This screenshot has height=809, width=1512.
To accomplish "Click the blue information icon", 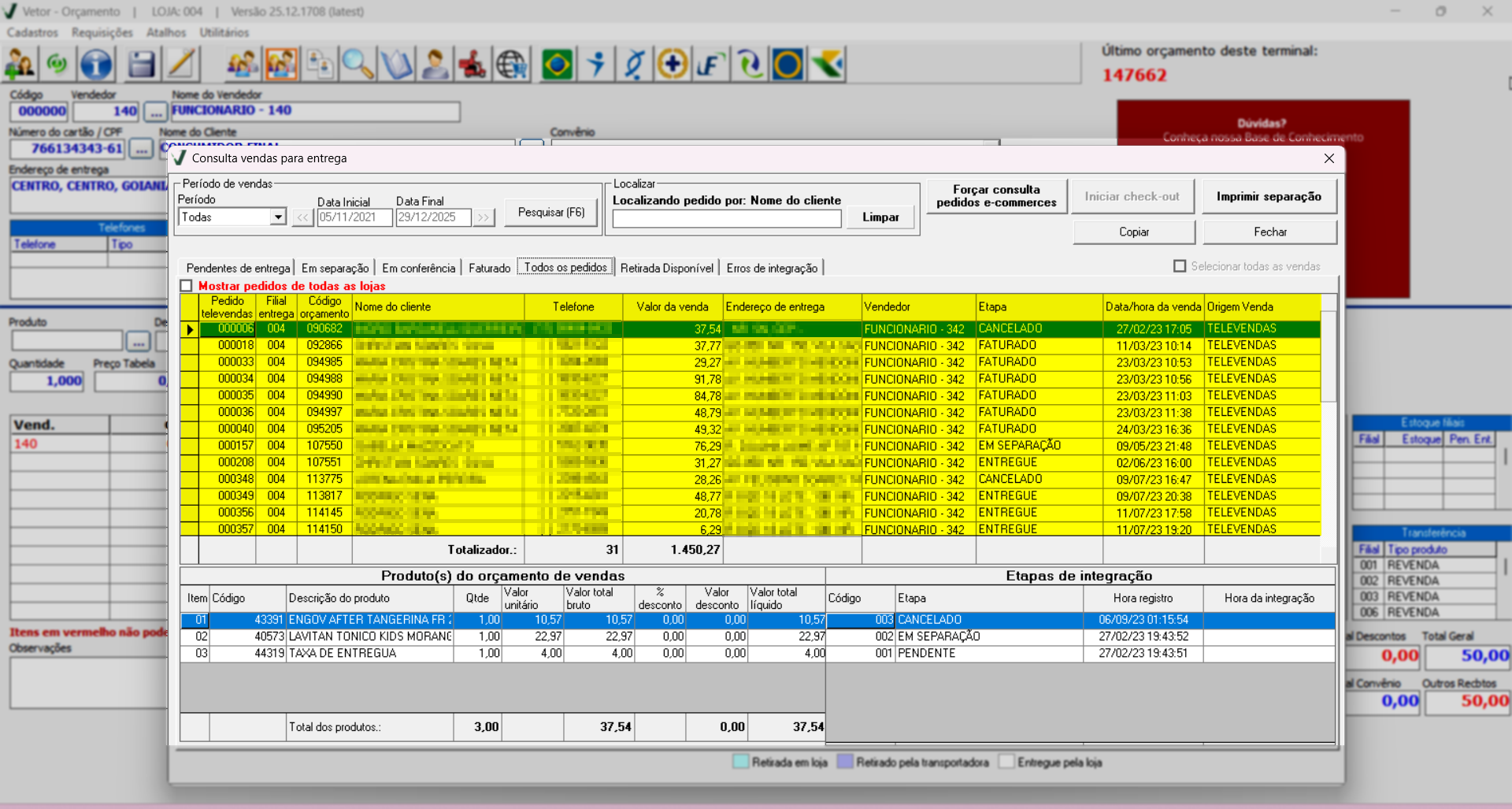I will (x=96, y=65).
